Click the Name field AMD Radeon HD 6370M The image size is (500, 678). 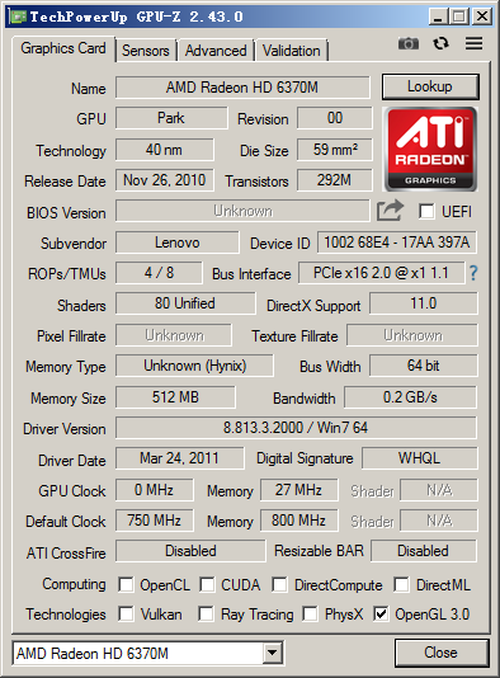(x=243, y=88)
